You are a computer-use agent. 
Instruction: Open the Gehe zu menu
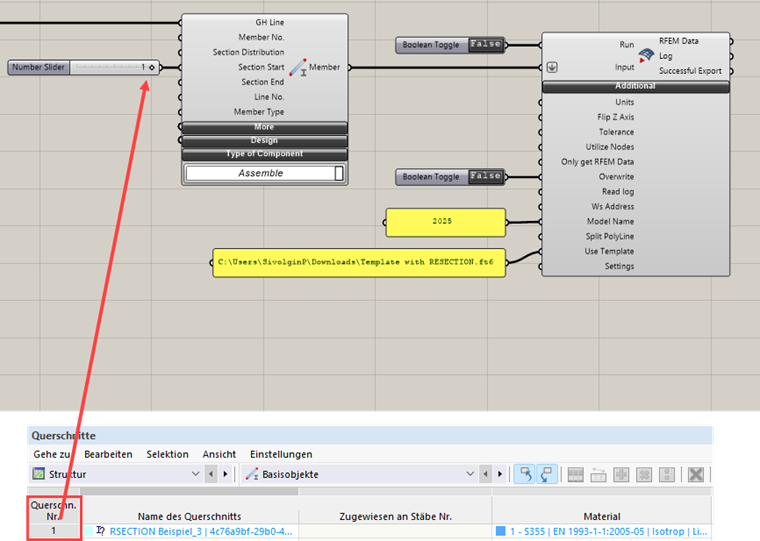tap(52, 454)
